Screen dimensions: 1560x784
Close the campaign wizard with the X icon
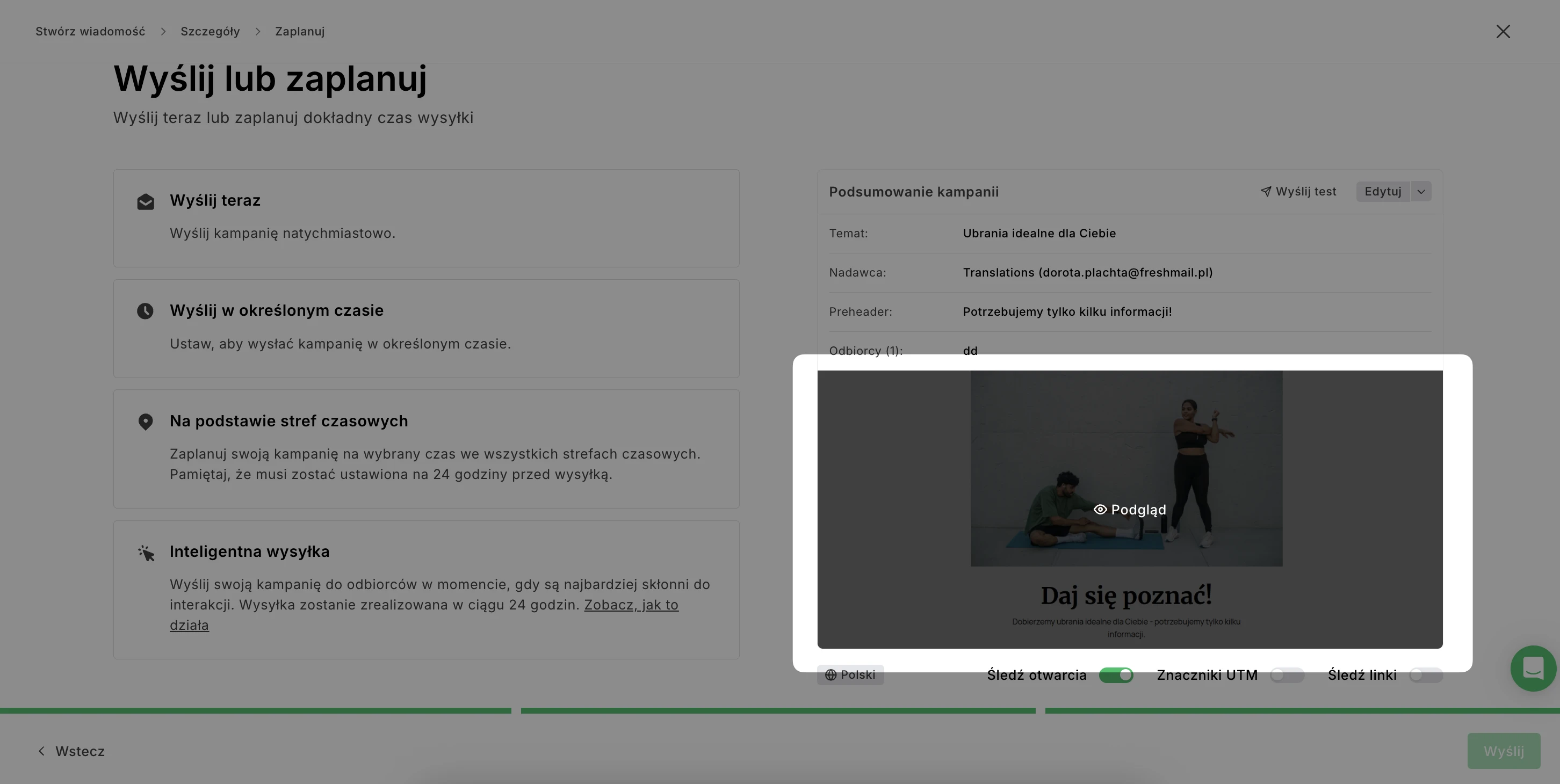[1503, 32]
